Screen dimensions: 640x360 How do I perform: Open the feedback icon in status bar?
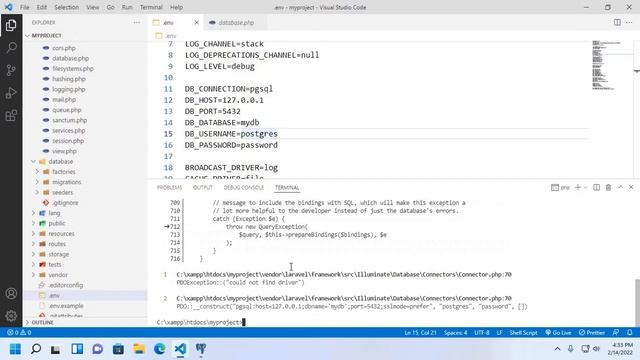coord(616,333)
